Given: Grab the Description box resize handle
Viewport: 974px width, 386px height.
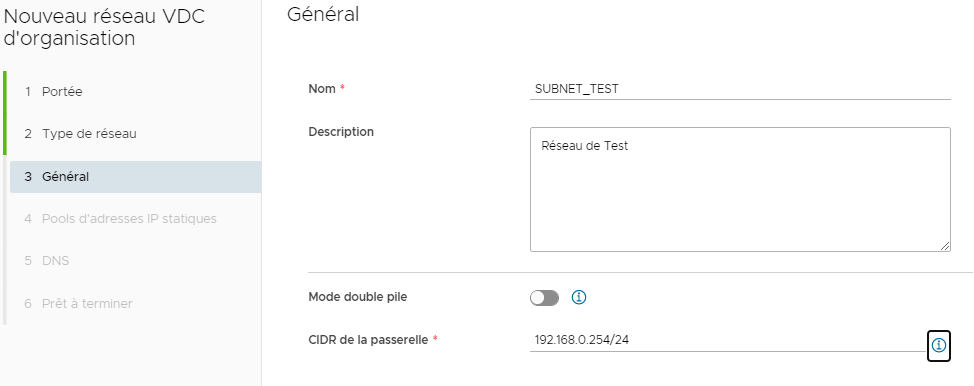Looking at the screenshot, I should (945, 246).
